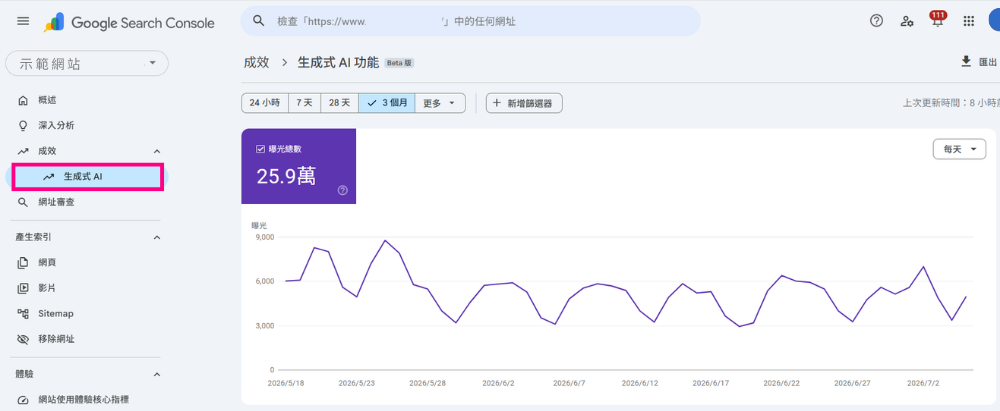The width and height of the screenshot is (1000, 411).
Task: Collapse the 成效 sidebar section
Action: coord(157,151)
